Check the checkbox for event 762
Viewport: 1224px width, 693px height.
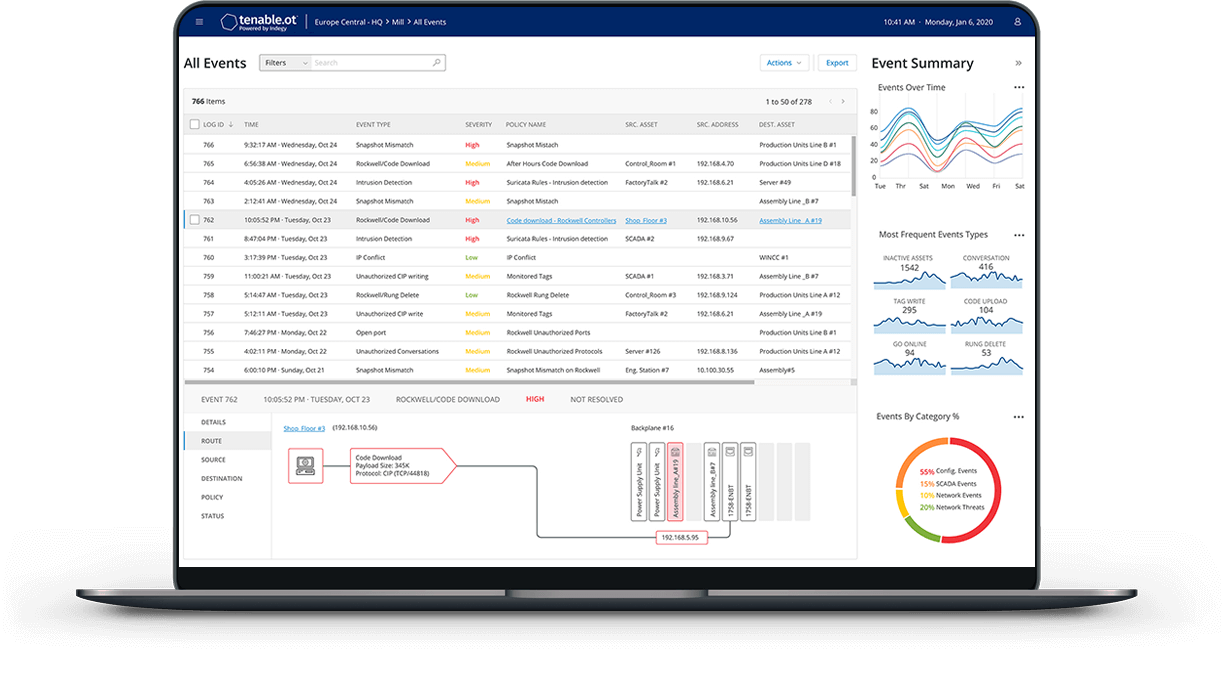(x=194, y=220)
